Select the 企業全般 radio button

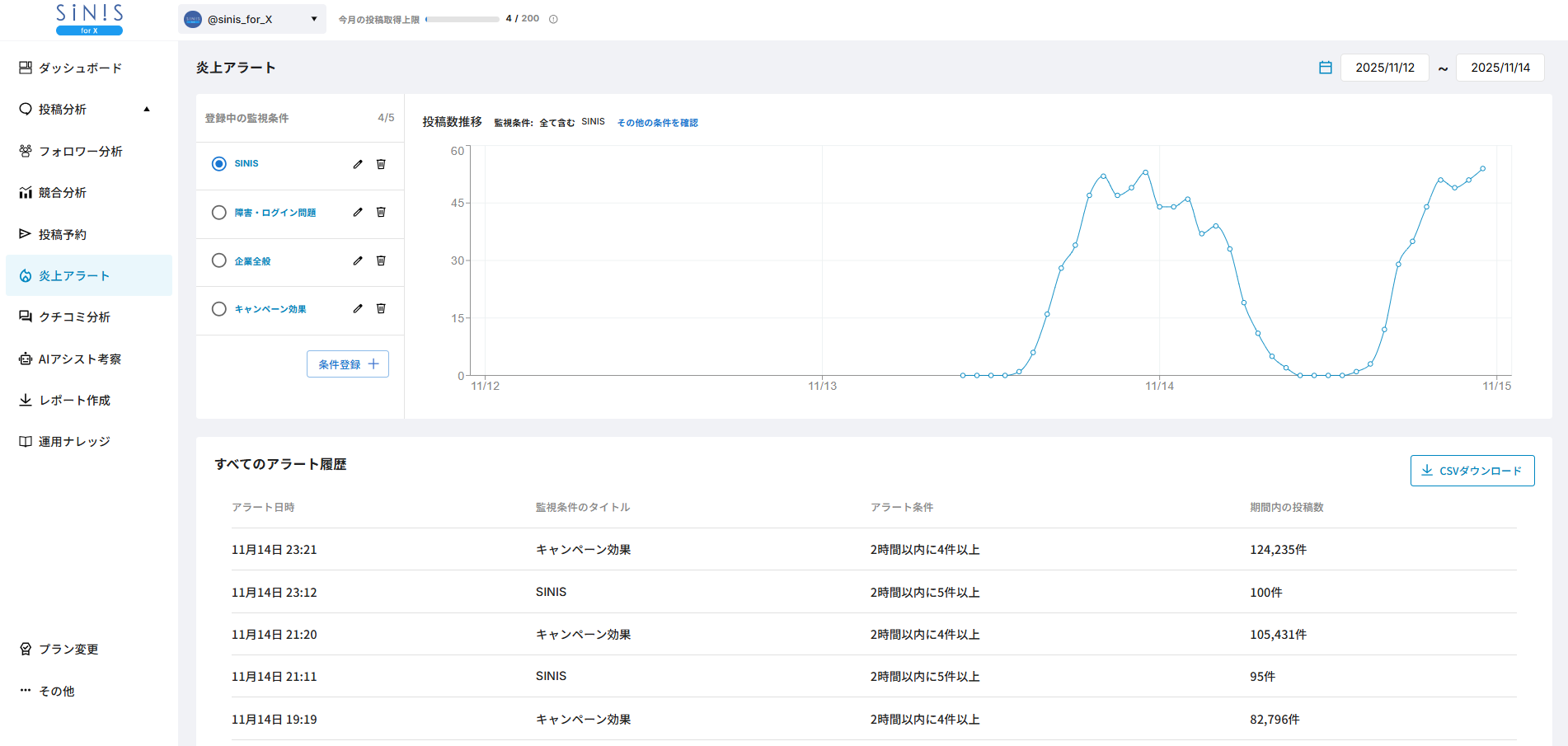[219, 260]
